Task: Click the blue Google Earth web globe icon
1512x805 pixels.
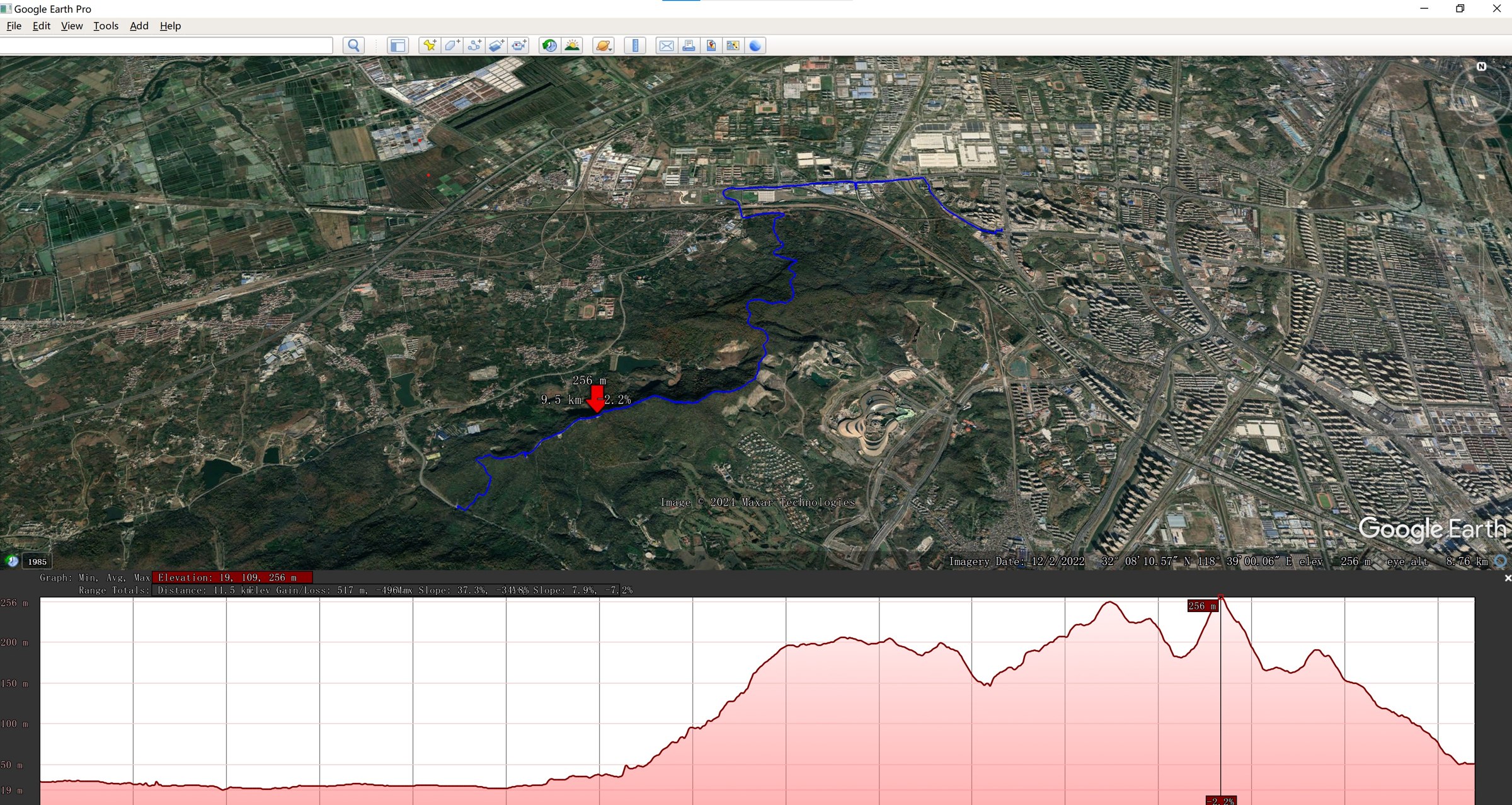Action: click(x=755, y=45)
